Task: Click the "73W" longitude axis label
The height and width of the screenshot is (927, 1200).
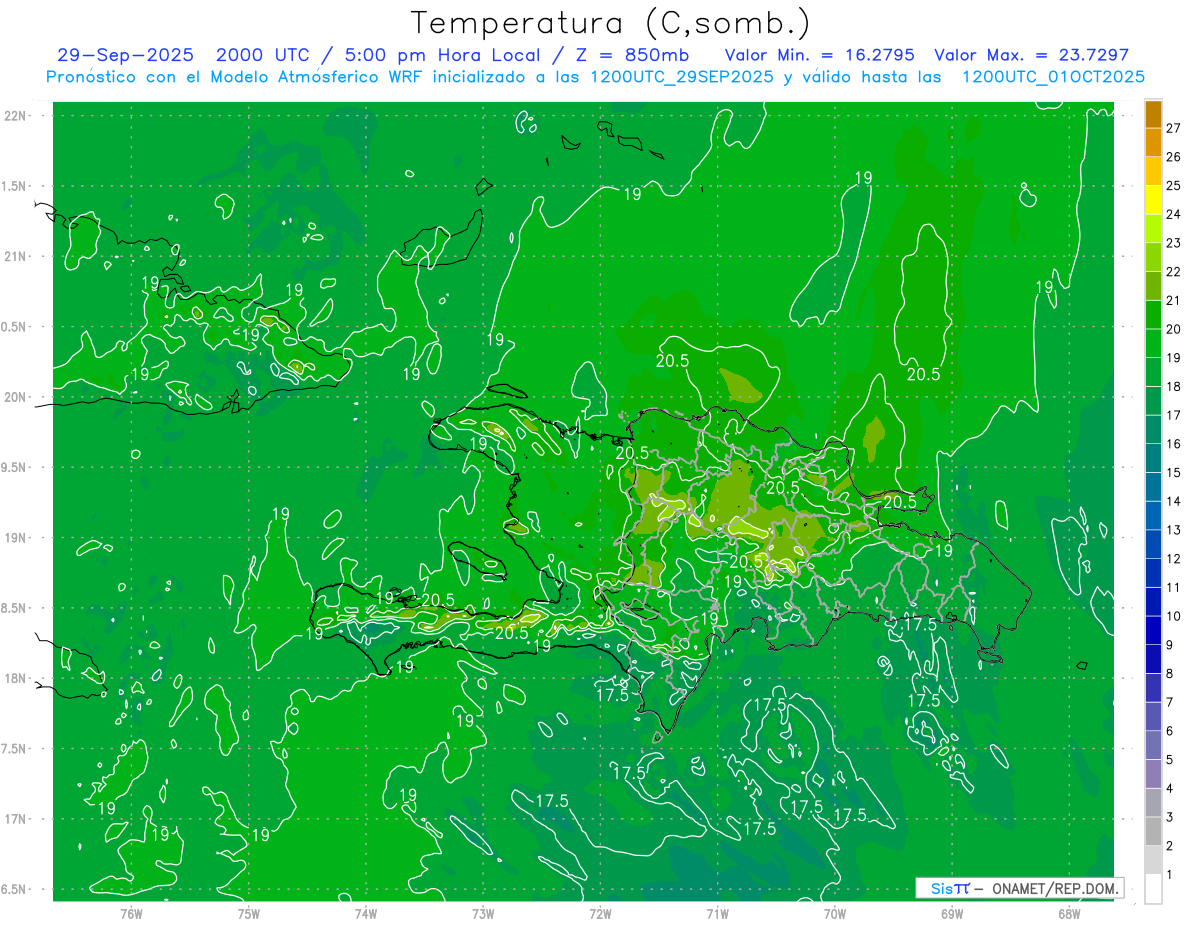Action: tap(483, 914)
